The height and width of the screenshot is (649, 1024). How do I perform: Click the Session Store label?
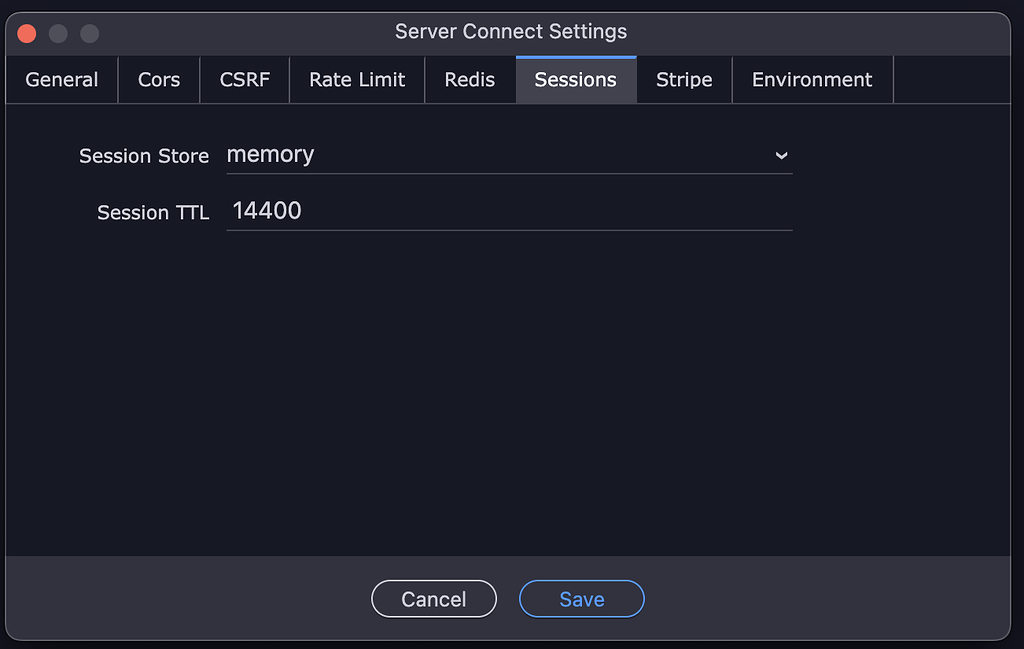click(x=143, y=156)
